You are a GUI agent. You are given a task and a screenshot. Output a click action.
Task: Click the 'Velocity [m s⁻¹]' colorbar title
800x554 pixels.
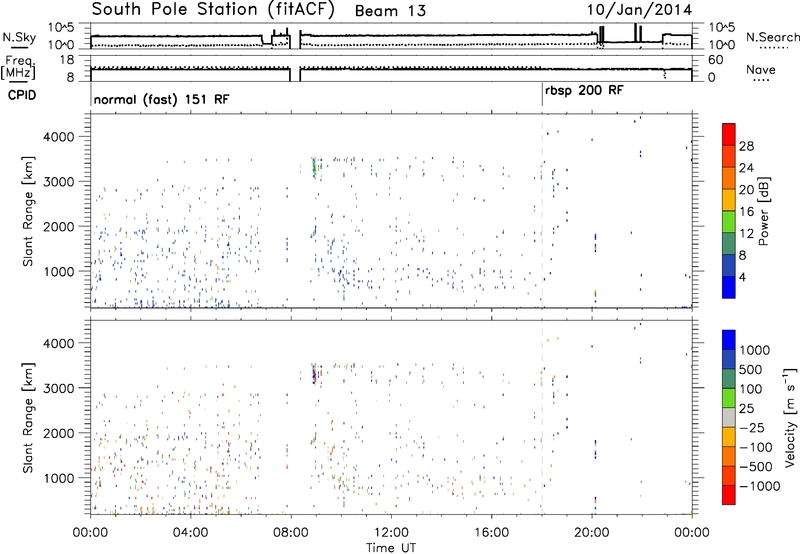(x=790, y=417)
